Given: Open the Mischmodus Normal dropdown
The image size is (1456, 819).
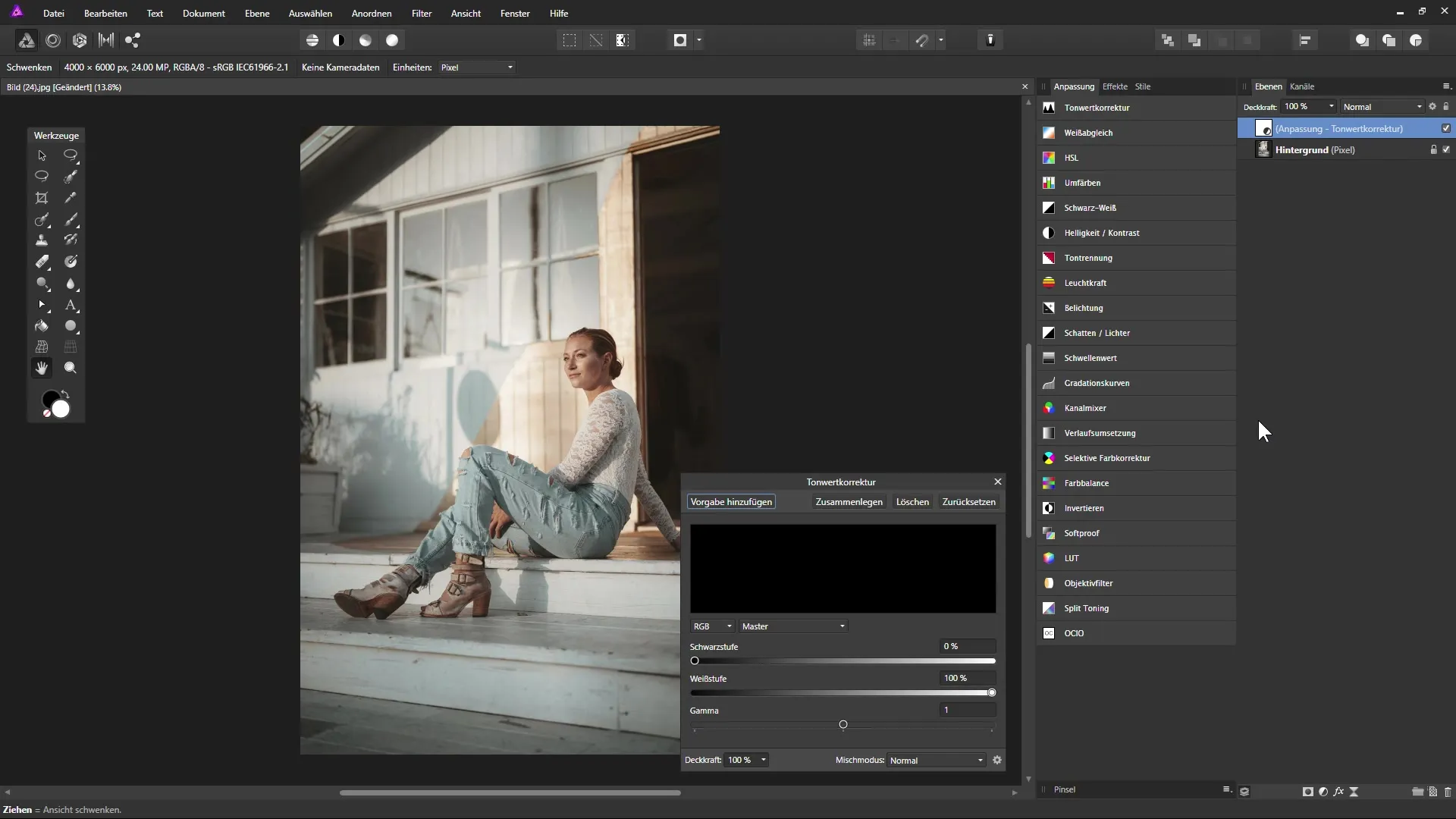Looking at the screenshot, I should point(937,760).
